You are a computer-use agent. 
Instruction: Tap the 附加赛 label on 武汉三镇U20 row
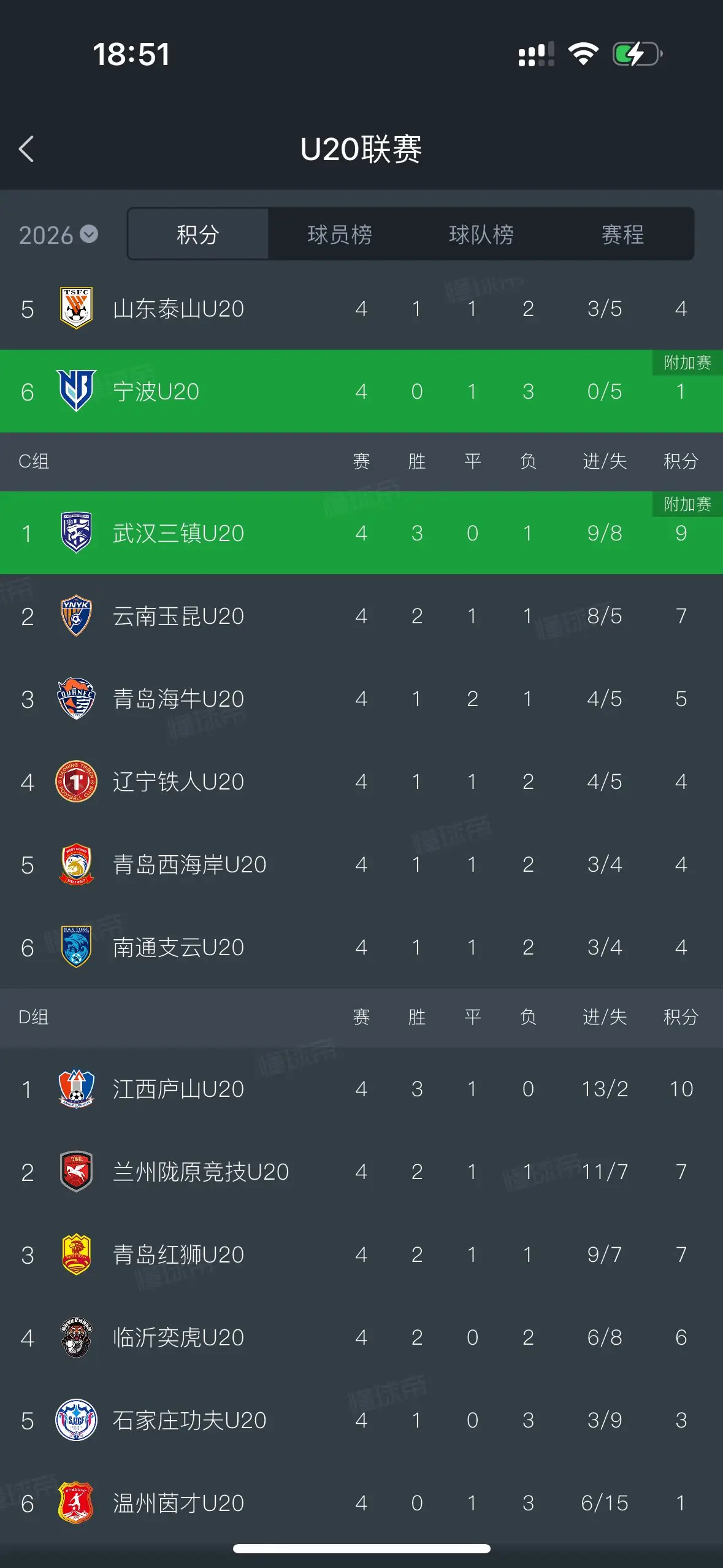[687, 504]
